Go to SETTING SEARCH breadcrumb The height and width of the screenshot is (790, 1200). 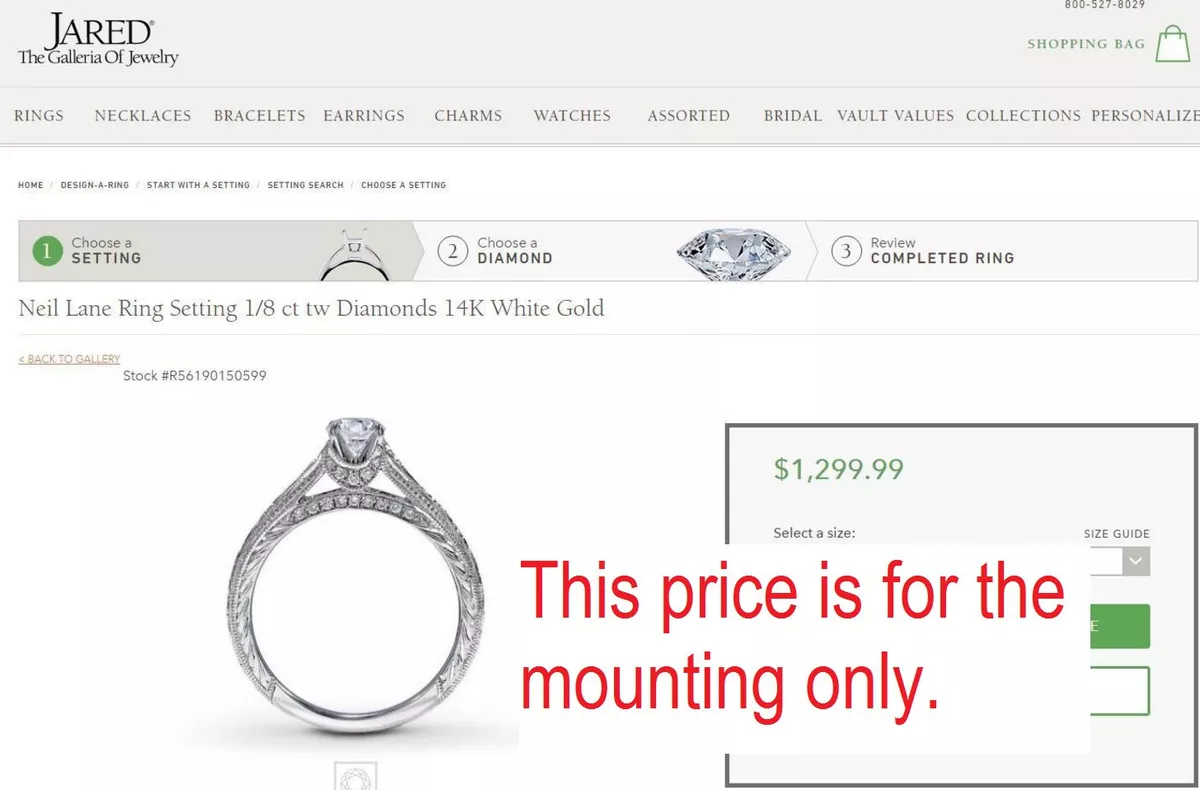coord(305,185)
